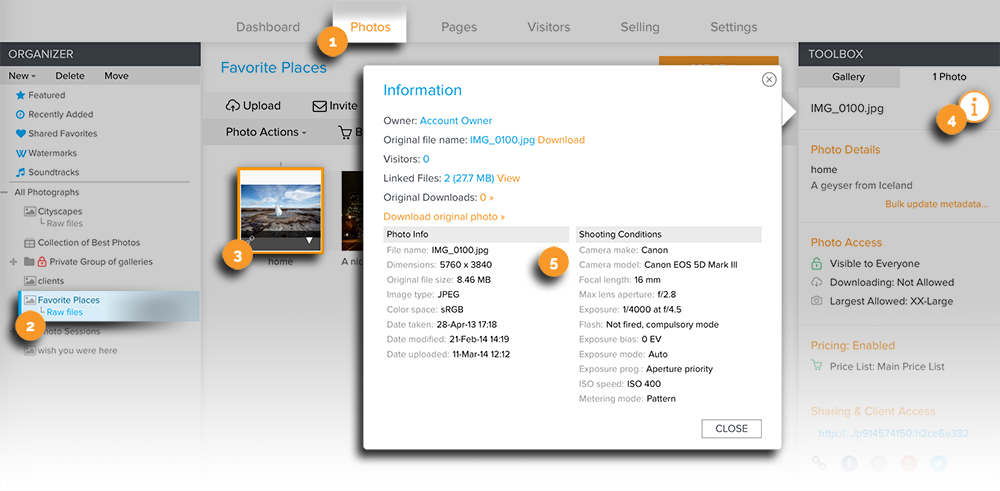Image resolution: width=1000 pixels, height=491 pixels.
Task: Share via the email envelope icon
Action: [879, 463]
